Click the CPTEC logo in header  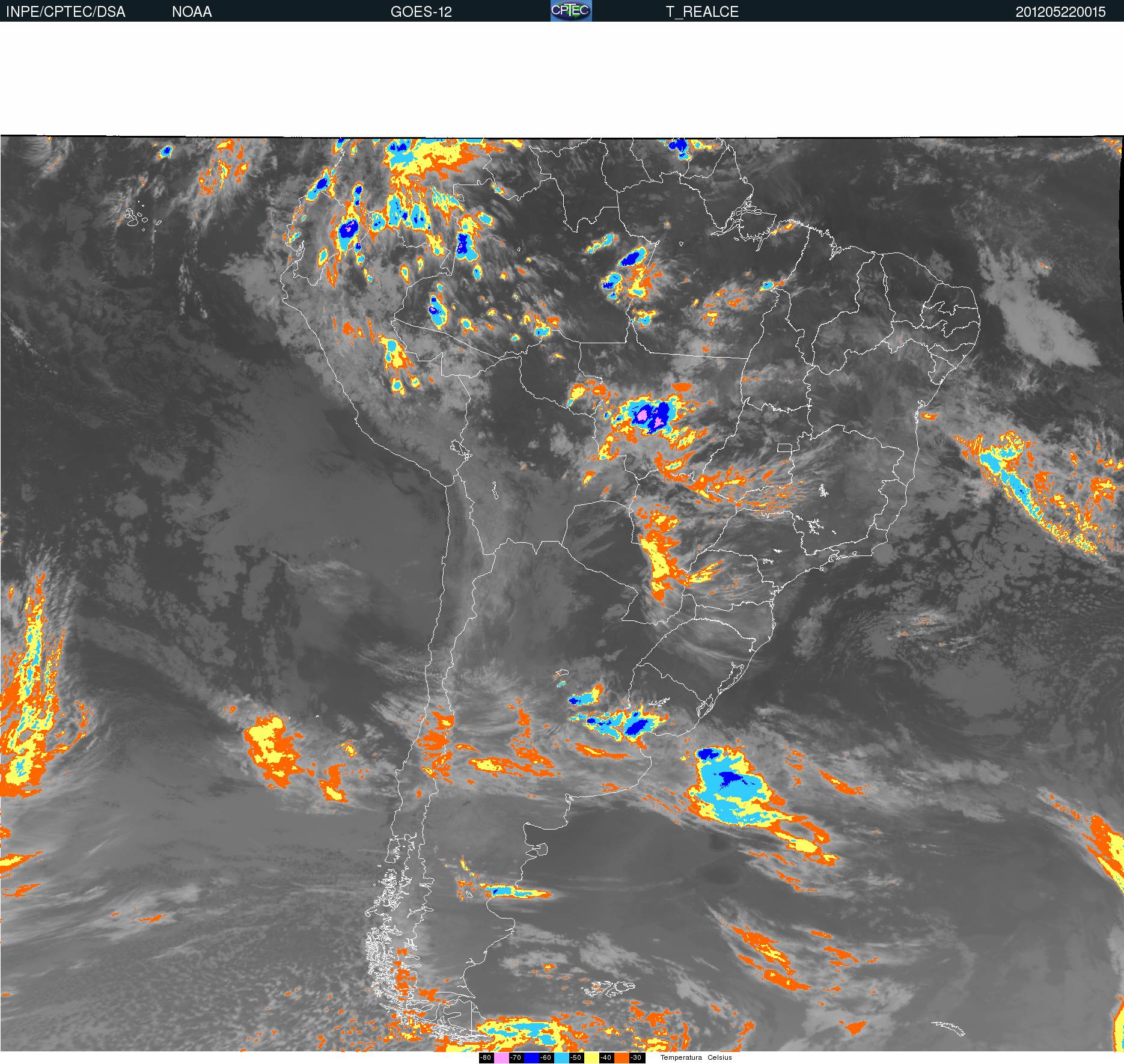point(571,11)
